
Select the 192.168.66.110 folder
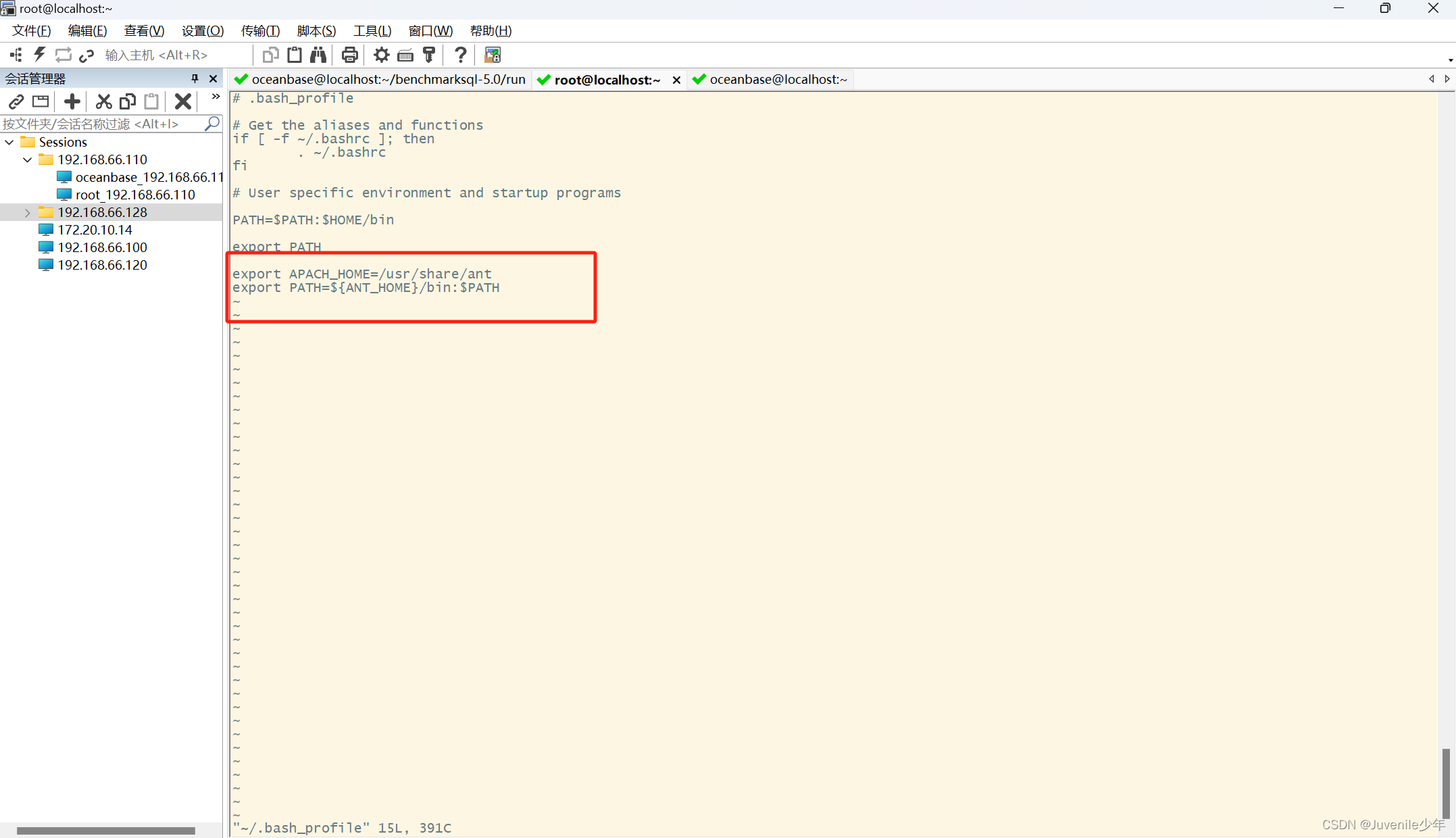click(x=102, y=159)
